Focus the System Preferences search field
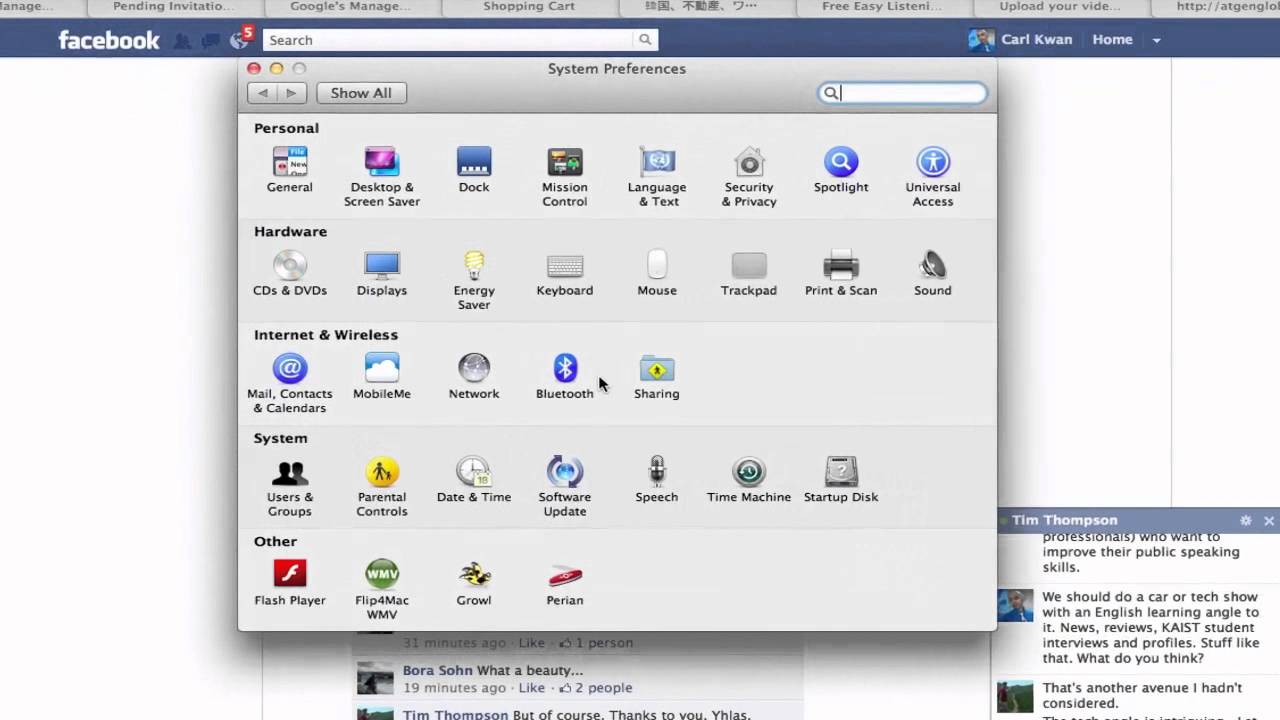 pos(902,93)
